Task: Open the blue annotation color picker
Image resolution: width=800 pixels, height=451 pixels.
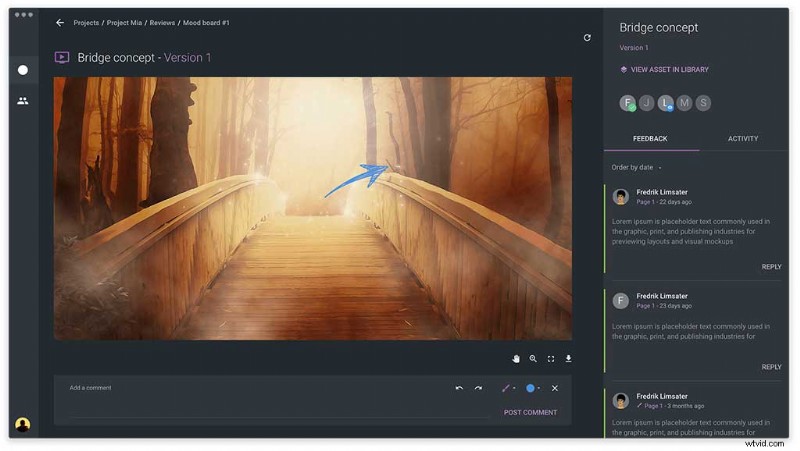Action: pyautogui.click(x=533, y=388)
